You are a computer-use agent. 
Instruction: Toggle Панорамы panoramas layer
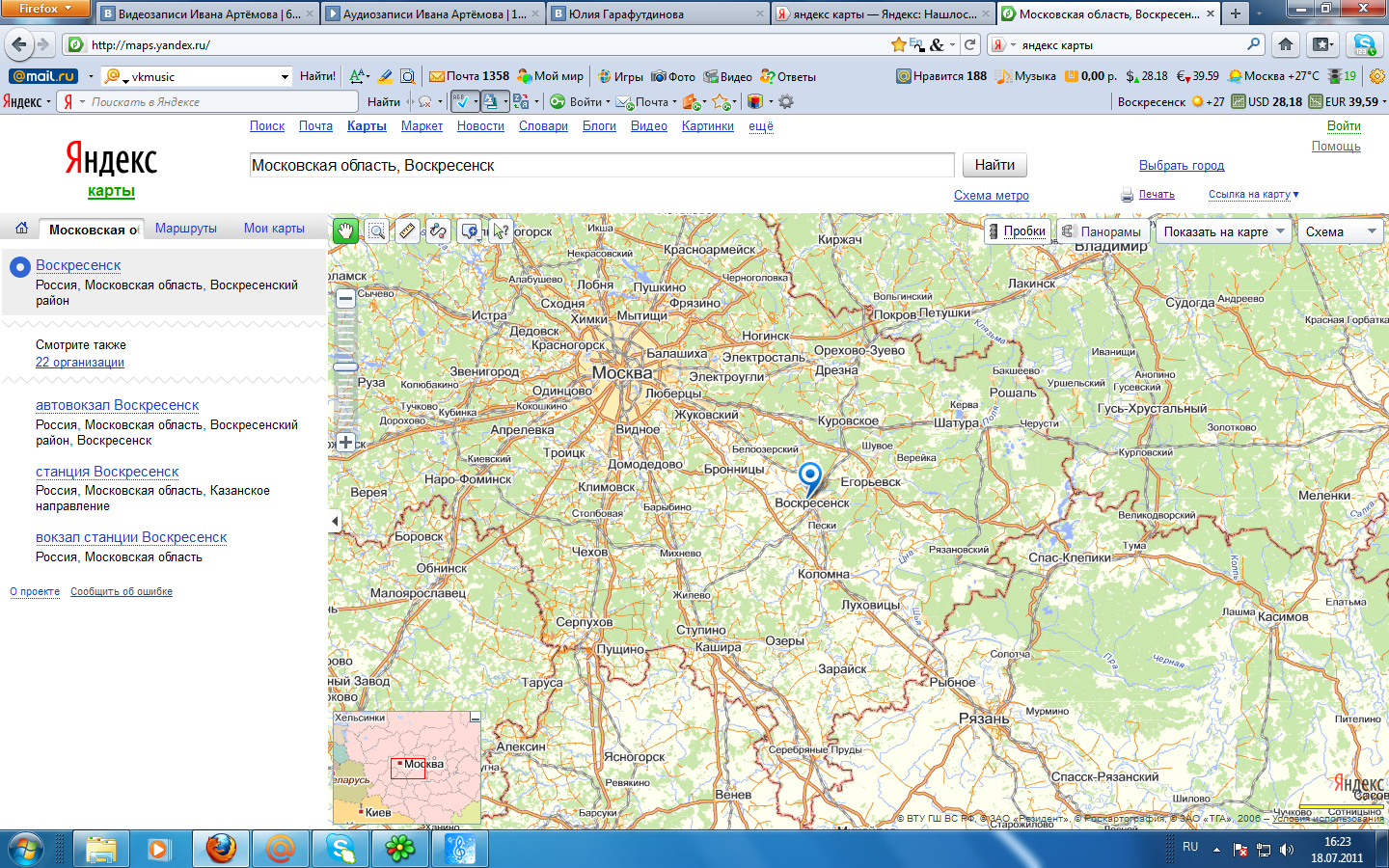[x=1102, y=231]
